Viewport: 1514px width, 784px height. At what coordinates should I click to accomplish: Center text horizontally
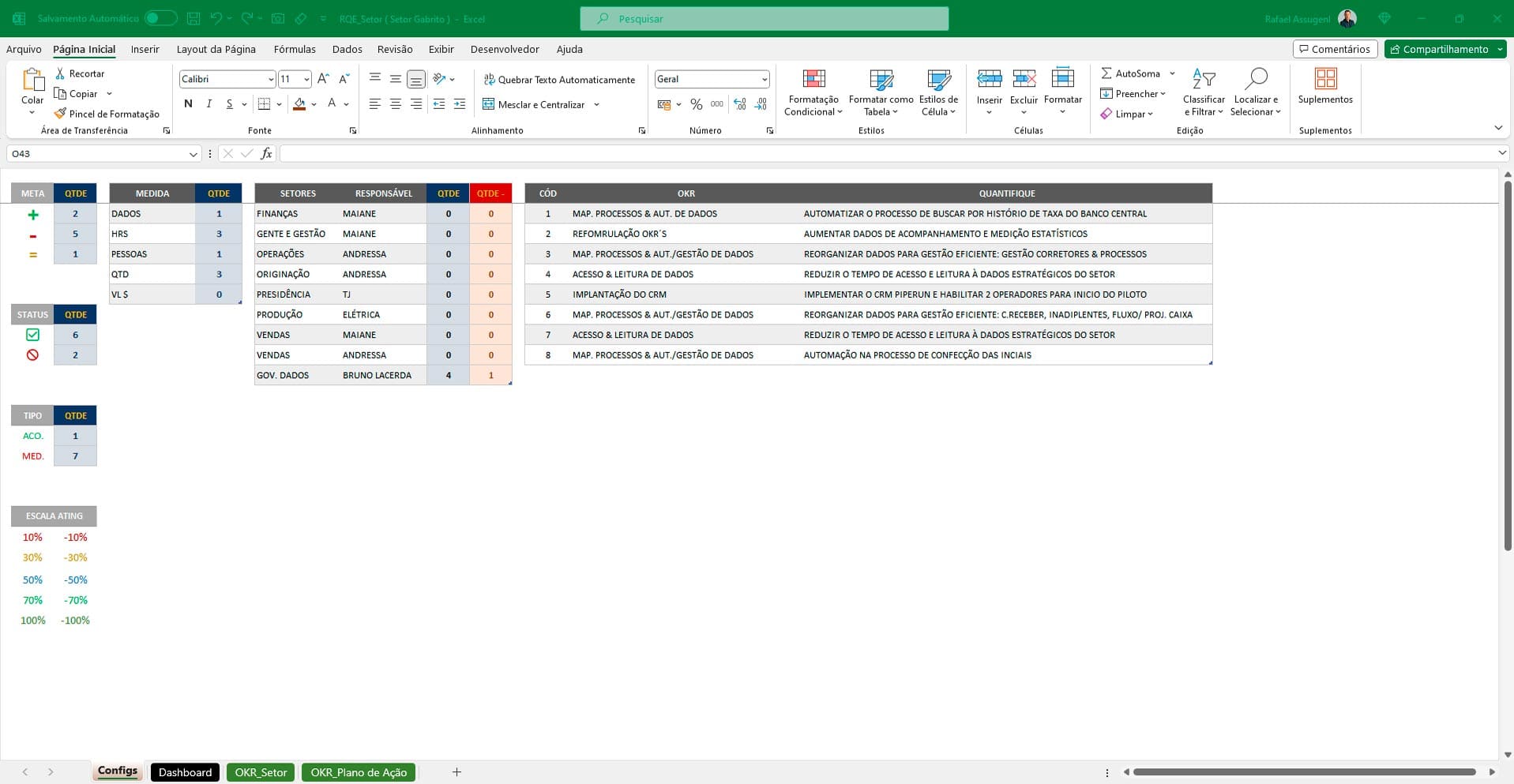[x=395, y=104]
